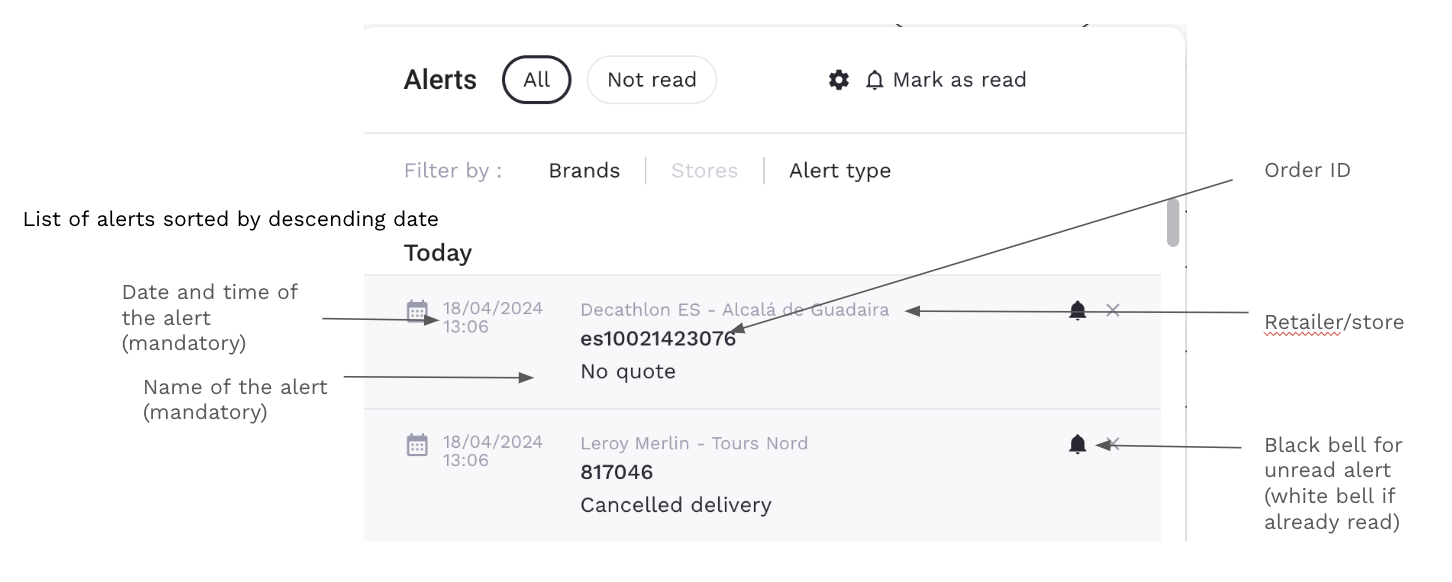Image resolution: width=1452 pixels, height=582 pixels.
Task: Open alert settings gear icon
Action: coord(839,80)
